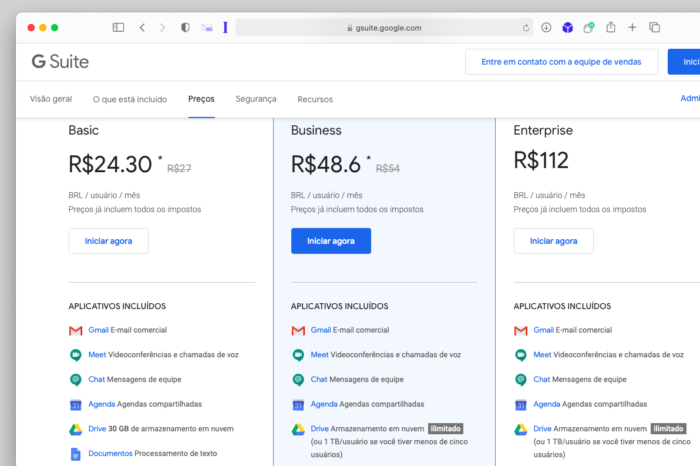The height and width of the screenshot is (466, 700).
Task: Open the Agenda link in Basic plan
Action: click(102, 404)
